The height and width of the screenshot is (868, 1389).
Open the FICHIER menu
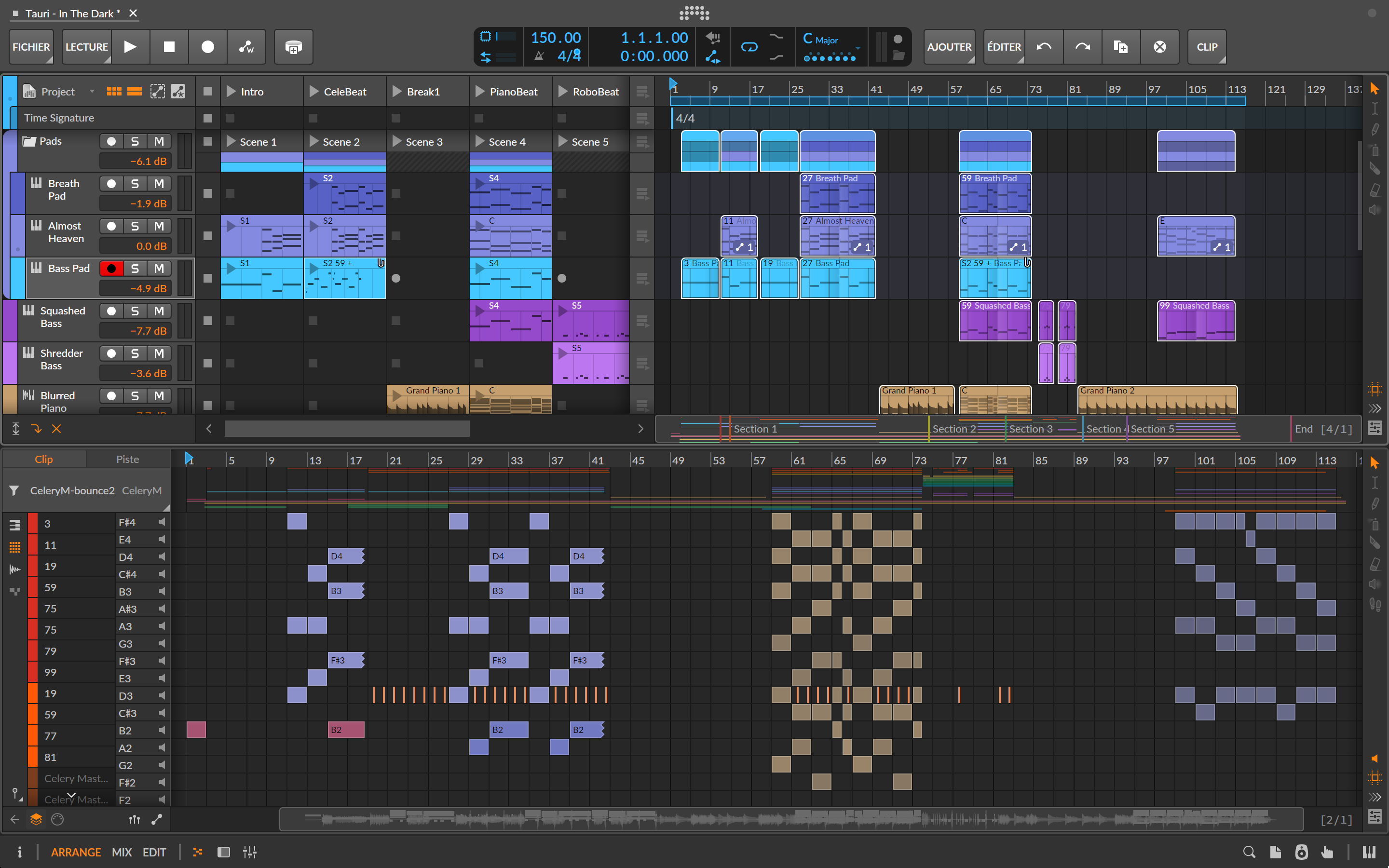31,46
